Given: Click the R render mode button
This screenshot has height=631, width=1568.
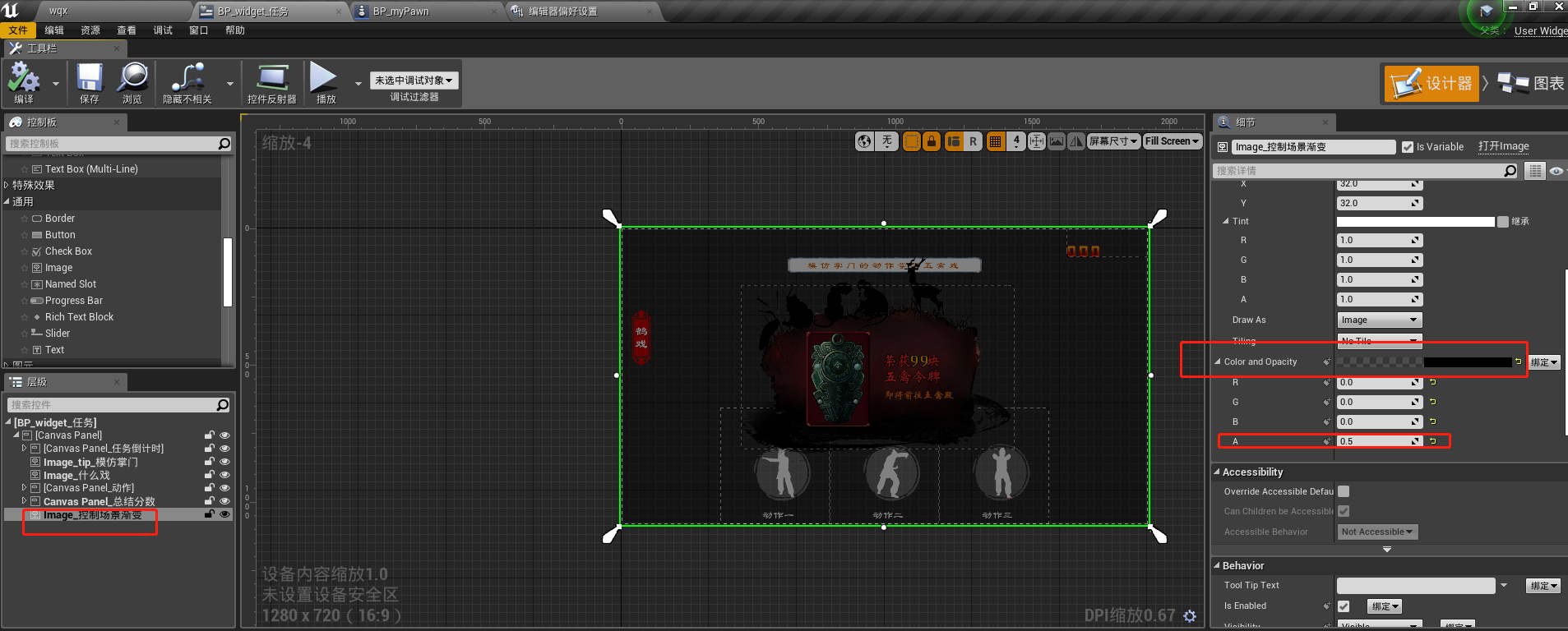Looking at the screenshot, I should click(974, 141).
